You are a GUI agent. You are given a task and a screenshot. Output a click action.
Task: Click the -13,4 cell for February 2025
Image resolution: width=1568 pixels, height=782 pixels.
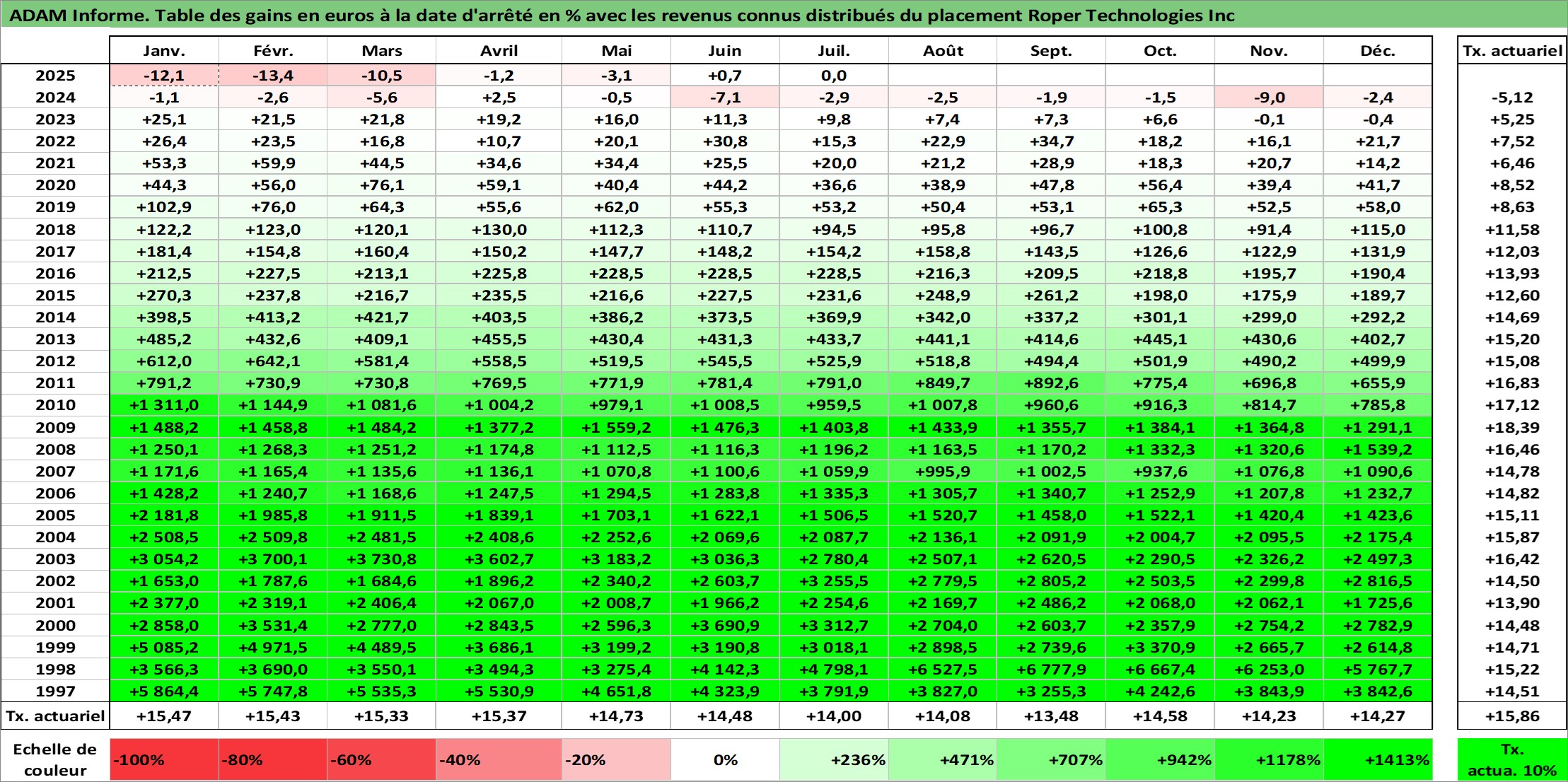click(273, 75)
